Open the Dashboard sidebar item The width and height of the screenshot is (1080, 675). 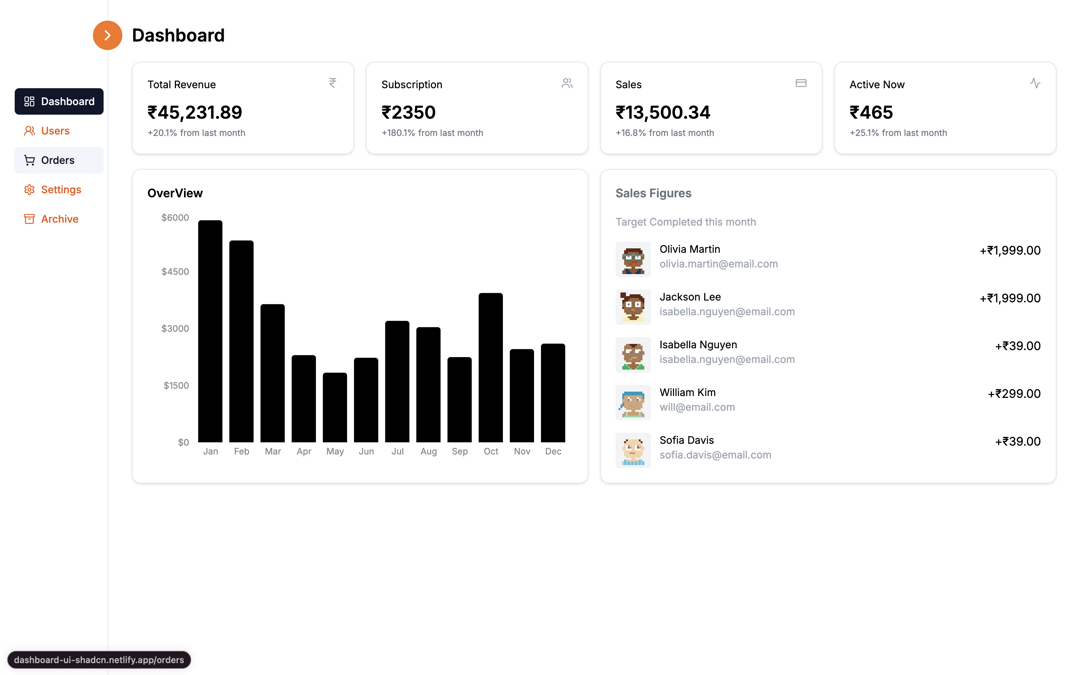pyautogui.click(x=59, y=101)
